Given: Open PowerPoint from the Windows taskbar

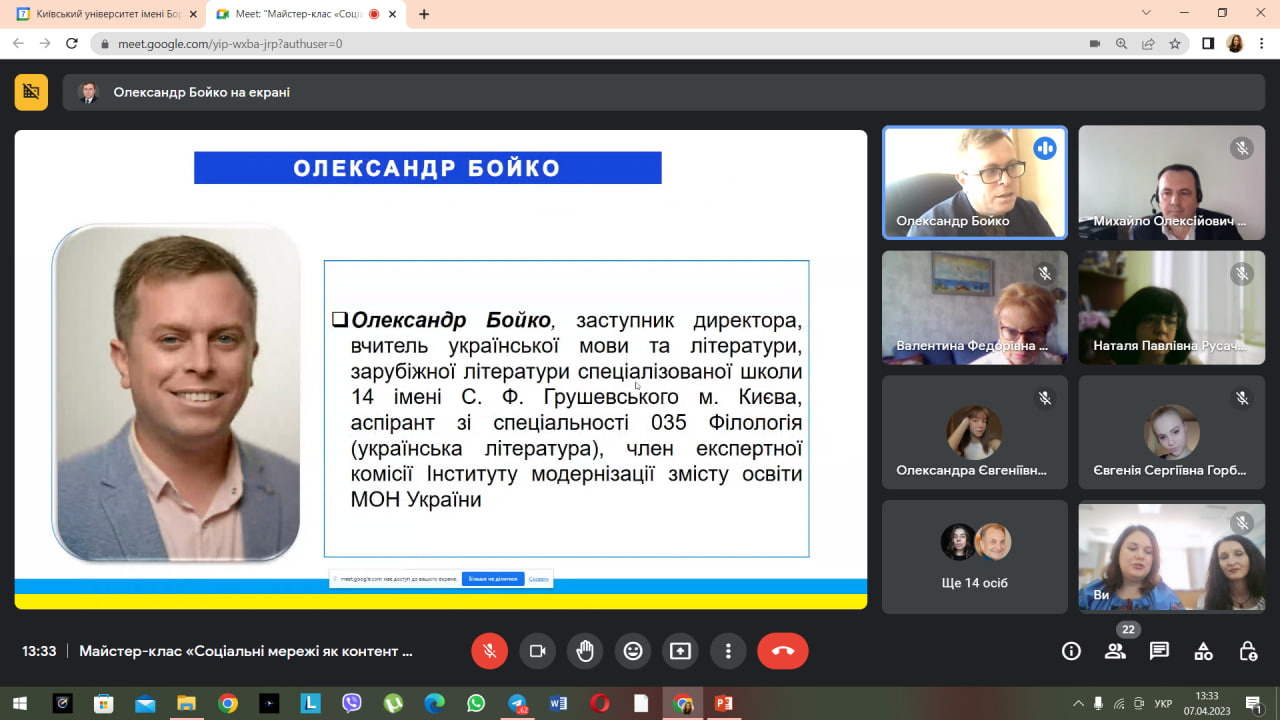Looking at the screenshot, I should coord(723,704).
